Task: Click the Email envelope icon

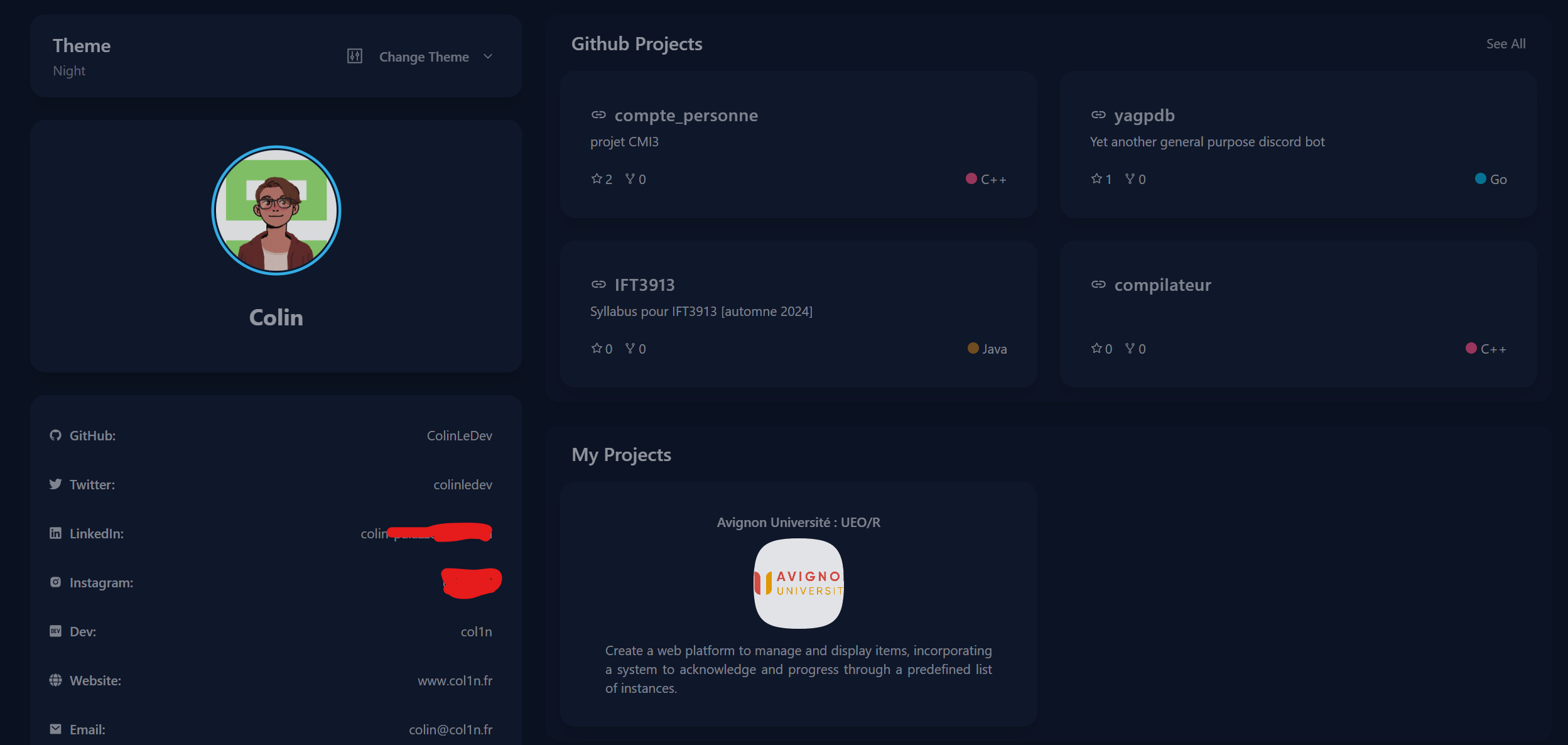Action: [56, 729]
